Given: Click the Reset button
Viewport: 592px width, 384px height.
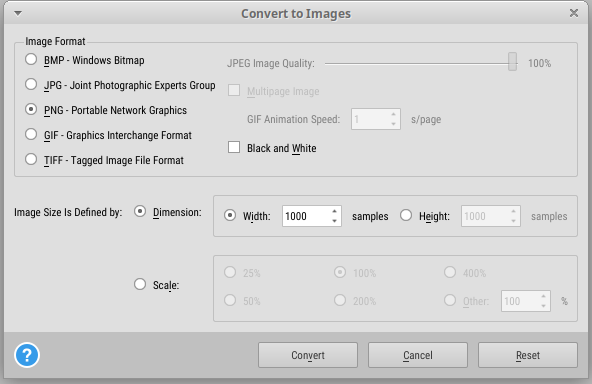Looking at the screenshot, I should (x=528, y=355).
